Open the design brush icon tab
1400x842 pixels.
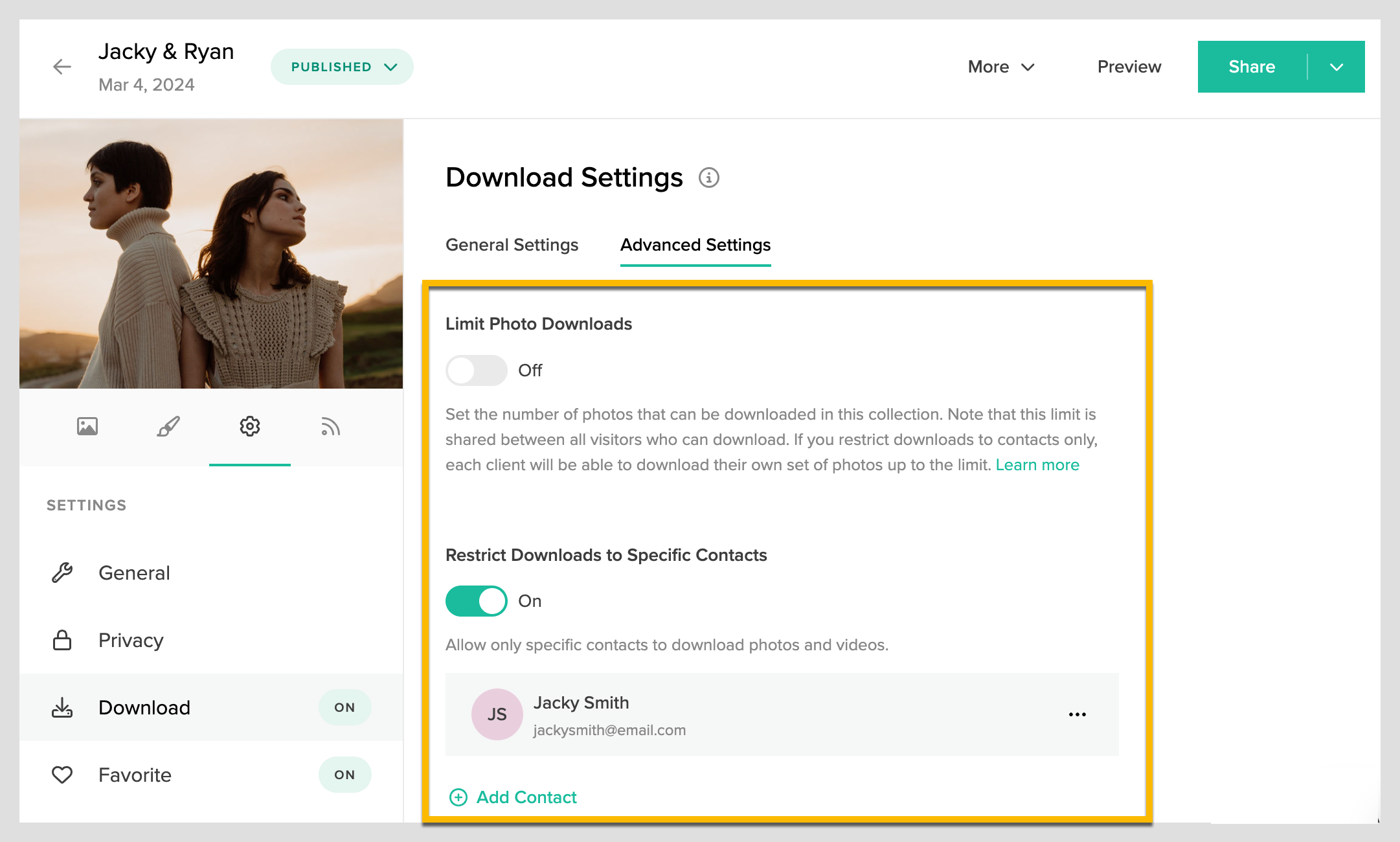coord(168,426)
